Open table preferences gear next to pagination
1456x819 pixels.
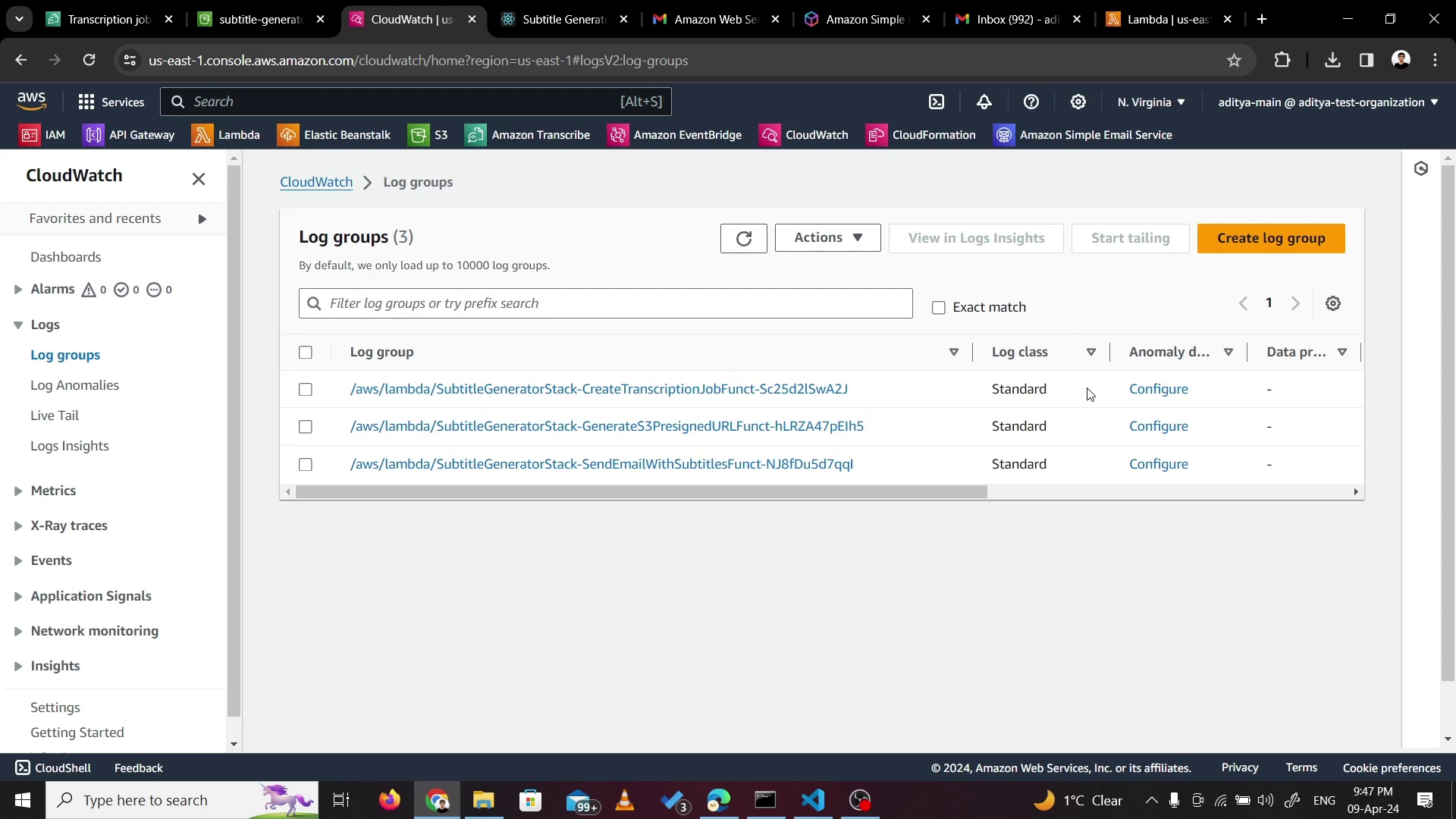click(x=1332, y=303)
